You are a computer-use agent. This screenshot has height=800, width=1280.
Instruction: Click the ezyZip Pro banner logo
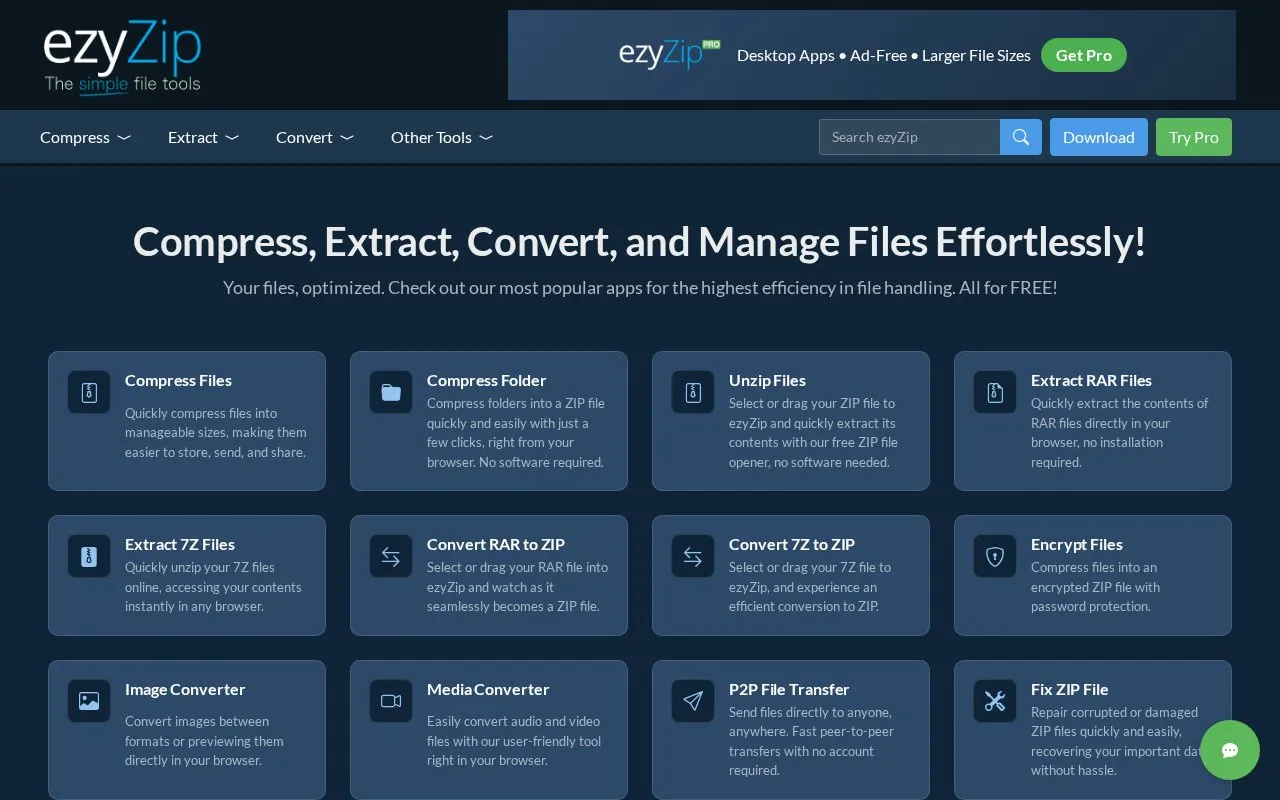[669, 53]
